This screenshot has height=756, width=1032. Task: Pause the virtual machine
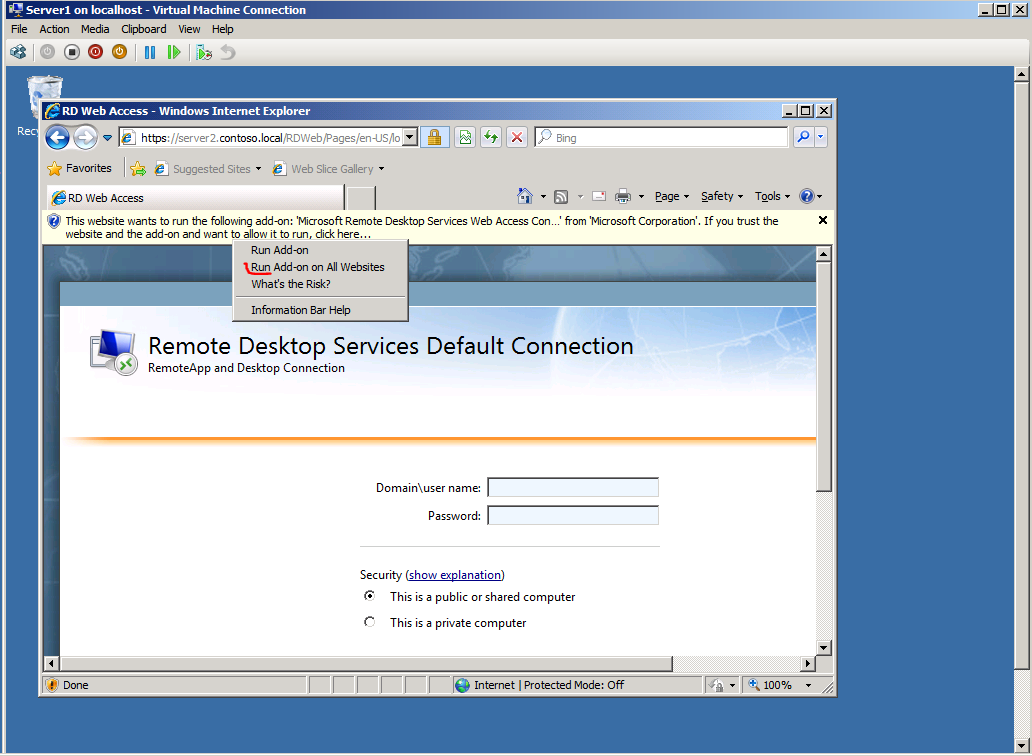[150, 52]
